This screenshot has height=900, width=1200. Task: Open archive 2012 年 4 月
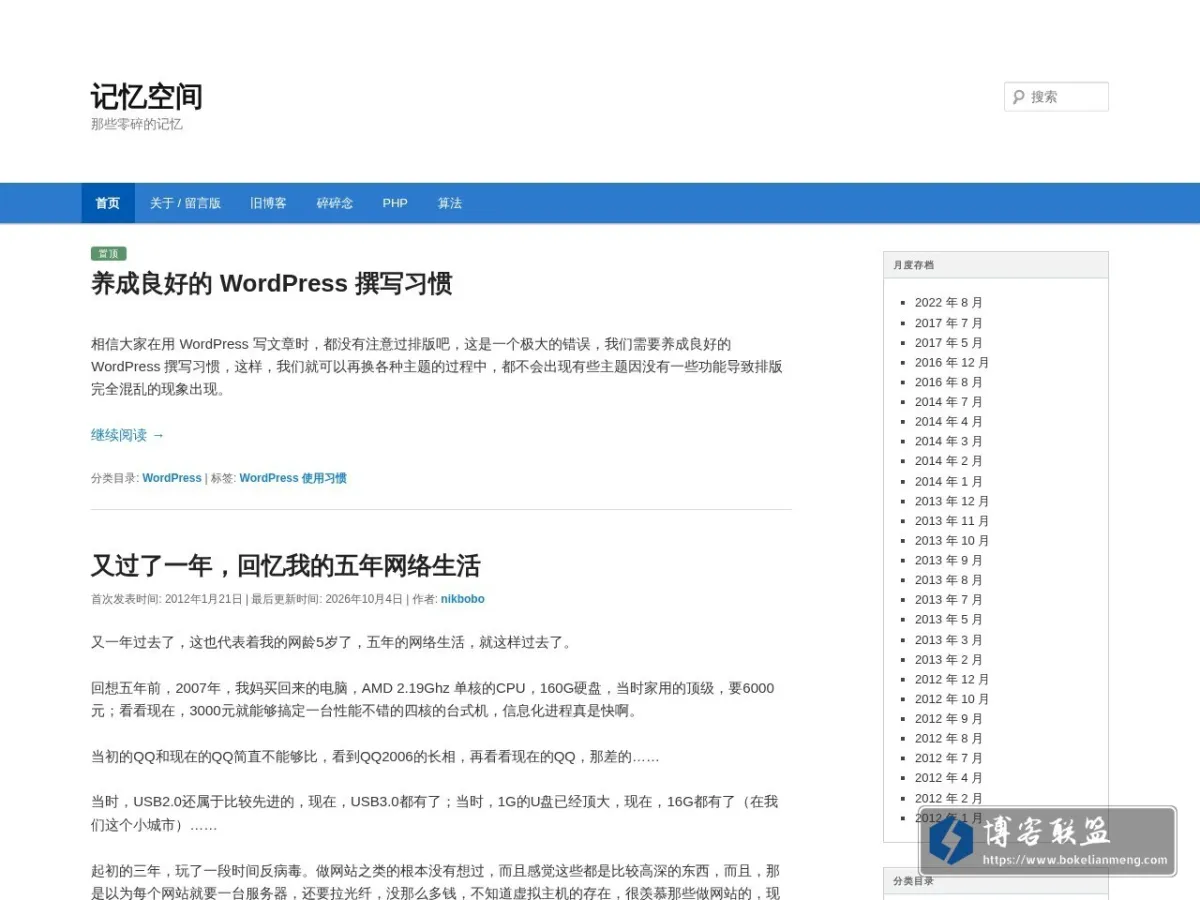(949, 778)
